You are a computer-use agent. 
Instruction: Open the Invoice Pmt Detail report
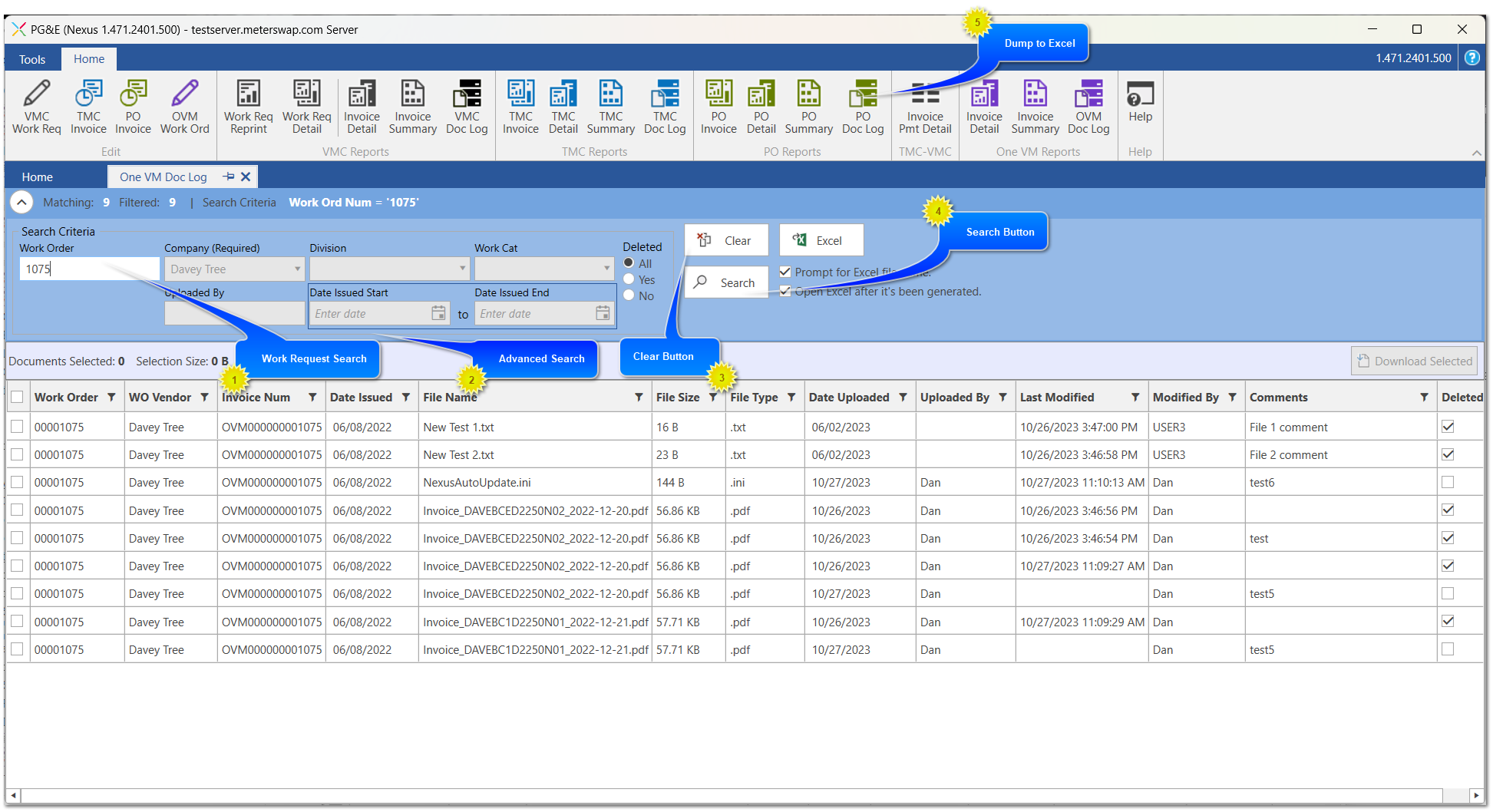click(924, 107)
